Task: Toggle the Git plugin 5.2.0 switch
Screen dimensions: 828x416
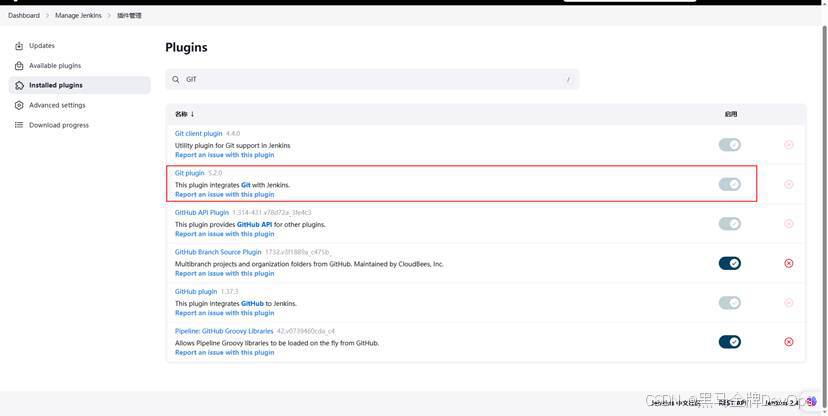Action: [730, 184]
